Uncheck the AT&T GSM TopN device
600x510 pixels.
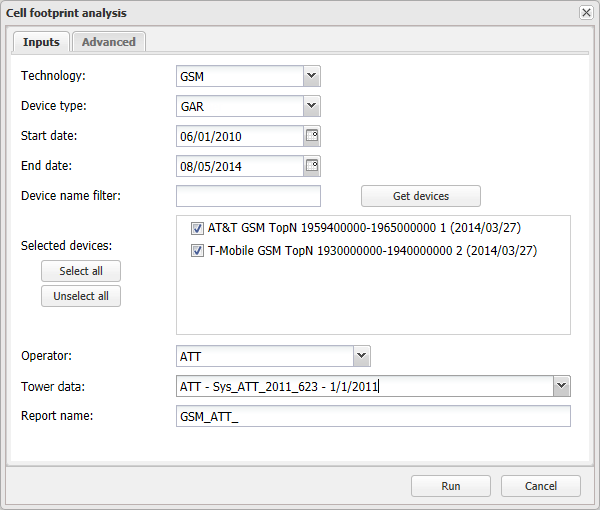pos(197,229)
